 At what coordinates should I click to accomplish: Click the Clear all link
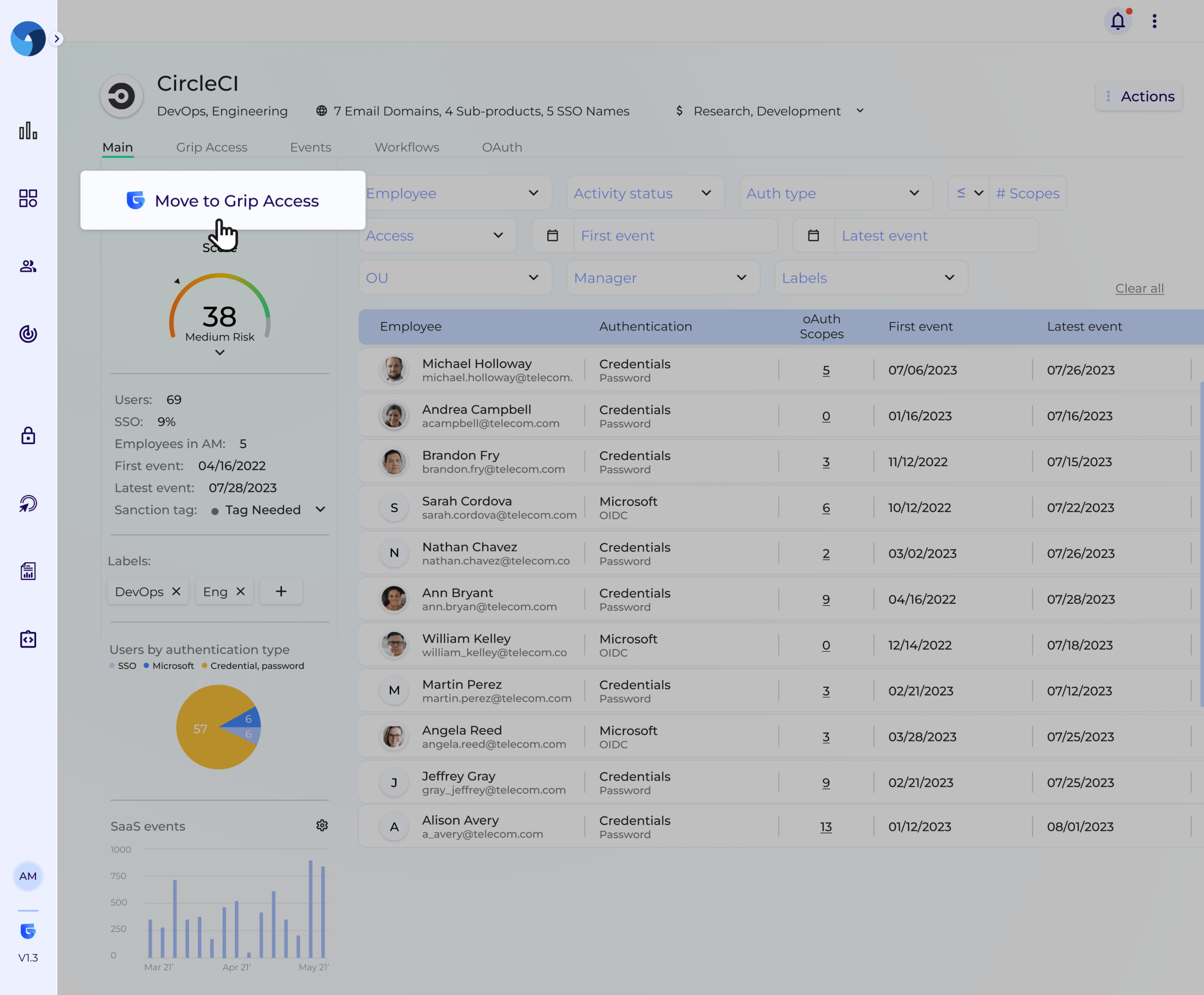(1139, 288)
